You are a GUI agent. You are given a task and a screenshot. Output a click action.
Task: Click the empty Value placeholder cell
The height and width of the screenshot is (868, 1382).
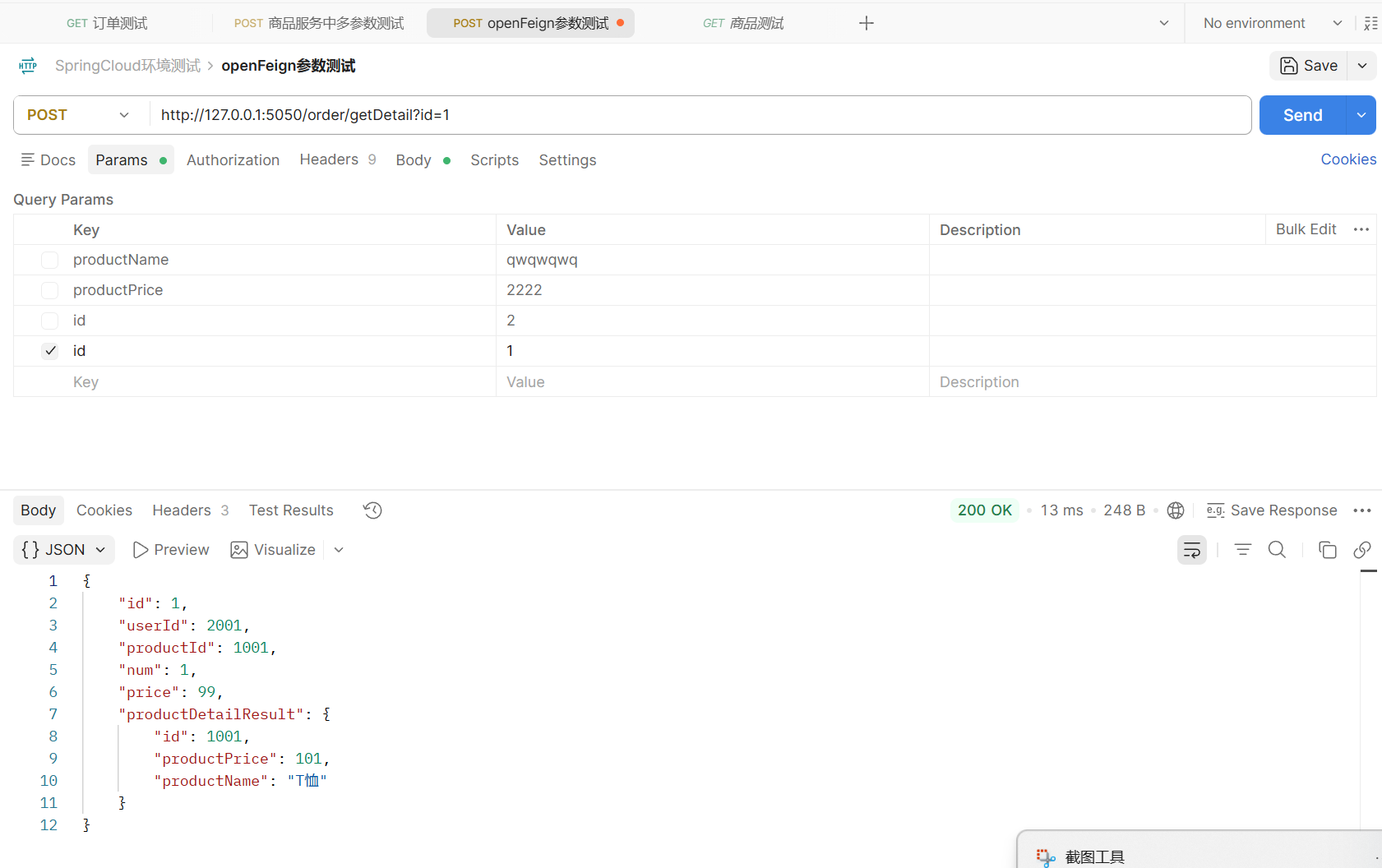point(713,382)
